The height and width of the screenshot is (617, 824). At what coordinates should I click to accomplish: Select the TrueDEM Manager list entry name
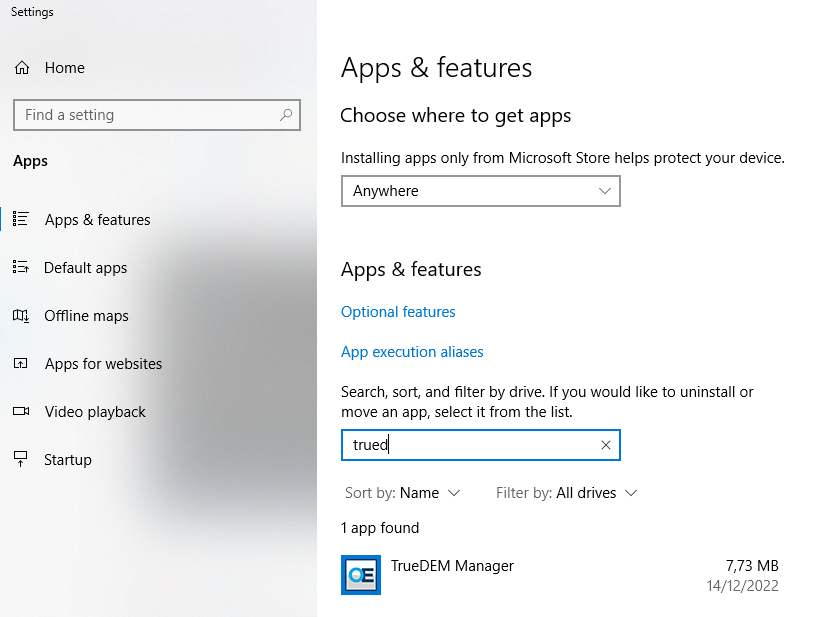(452, 566)
